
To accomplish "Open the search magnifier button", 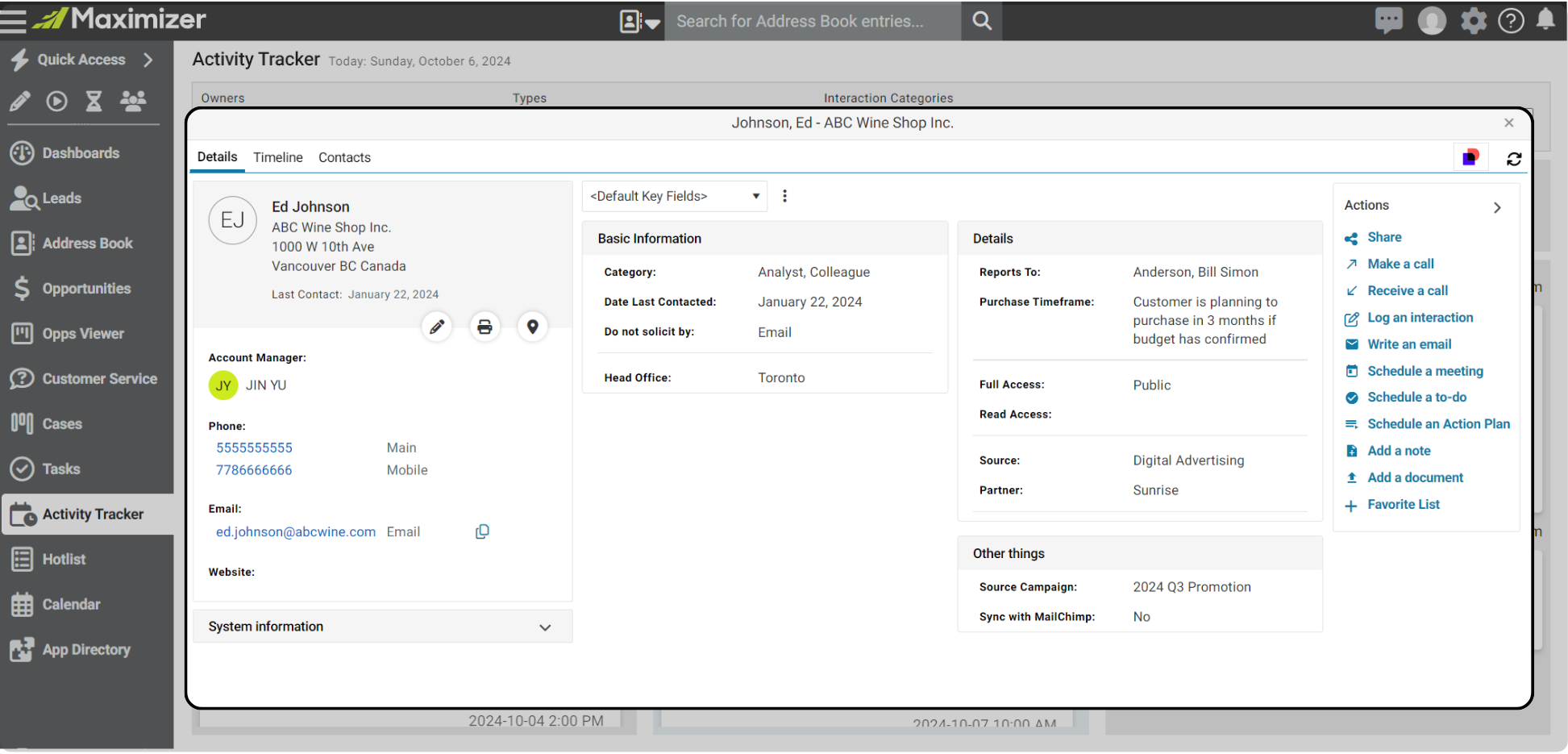I will tap(981, 21).
